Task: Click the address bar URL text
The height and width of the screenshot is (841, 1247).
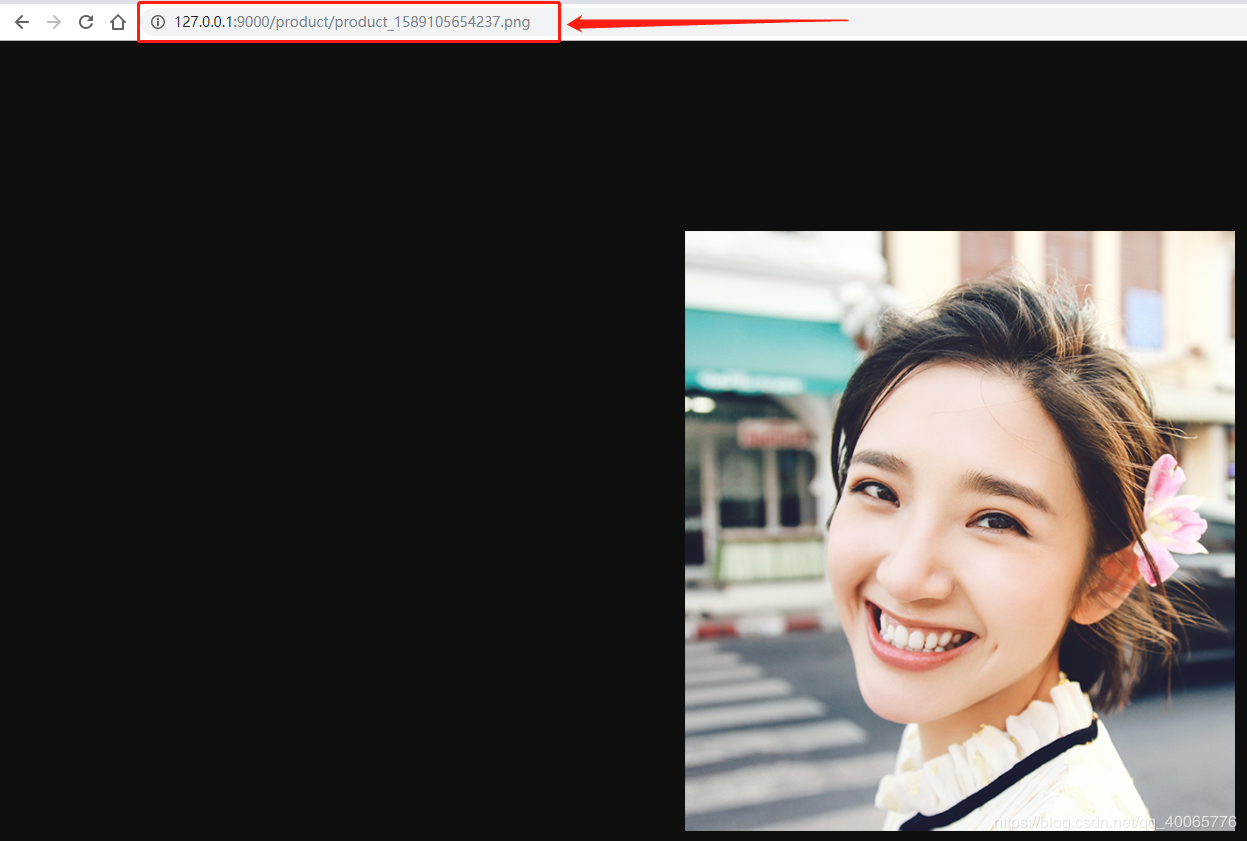Action: (x=352, y=22)
